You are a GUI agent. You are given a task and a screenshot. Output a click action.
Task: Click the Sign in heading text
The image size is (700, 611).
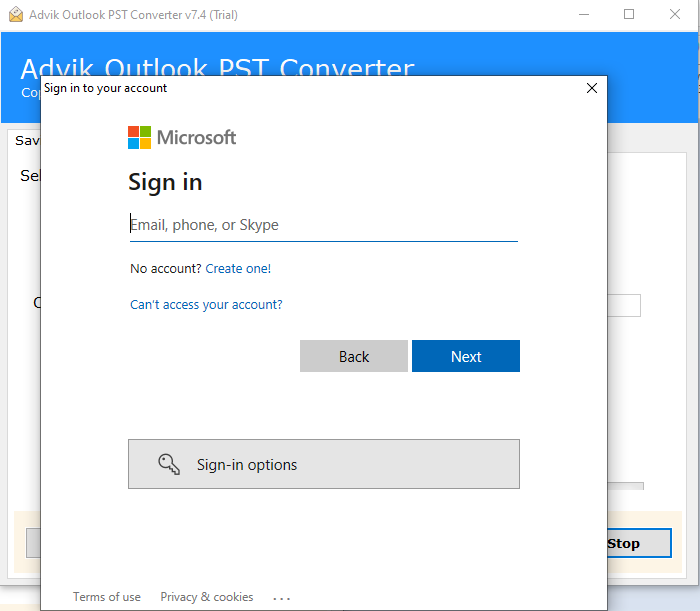[x=165, y=182]
